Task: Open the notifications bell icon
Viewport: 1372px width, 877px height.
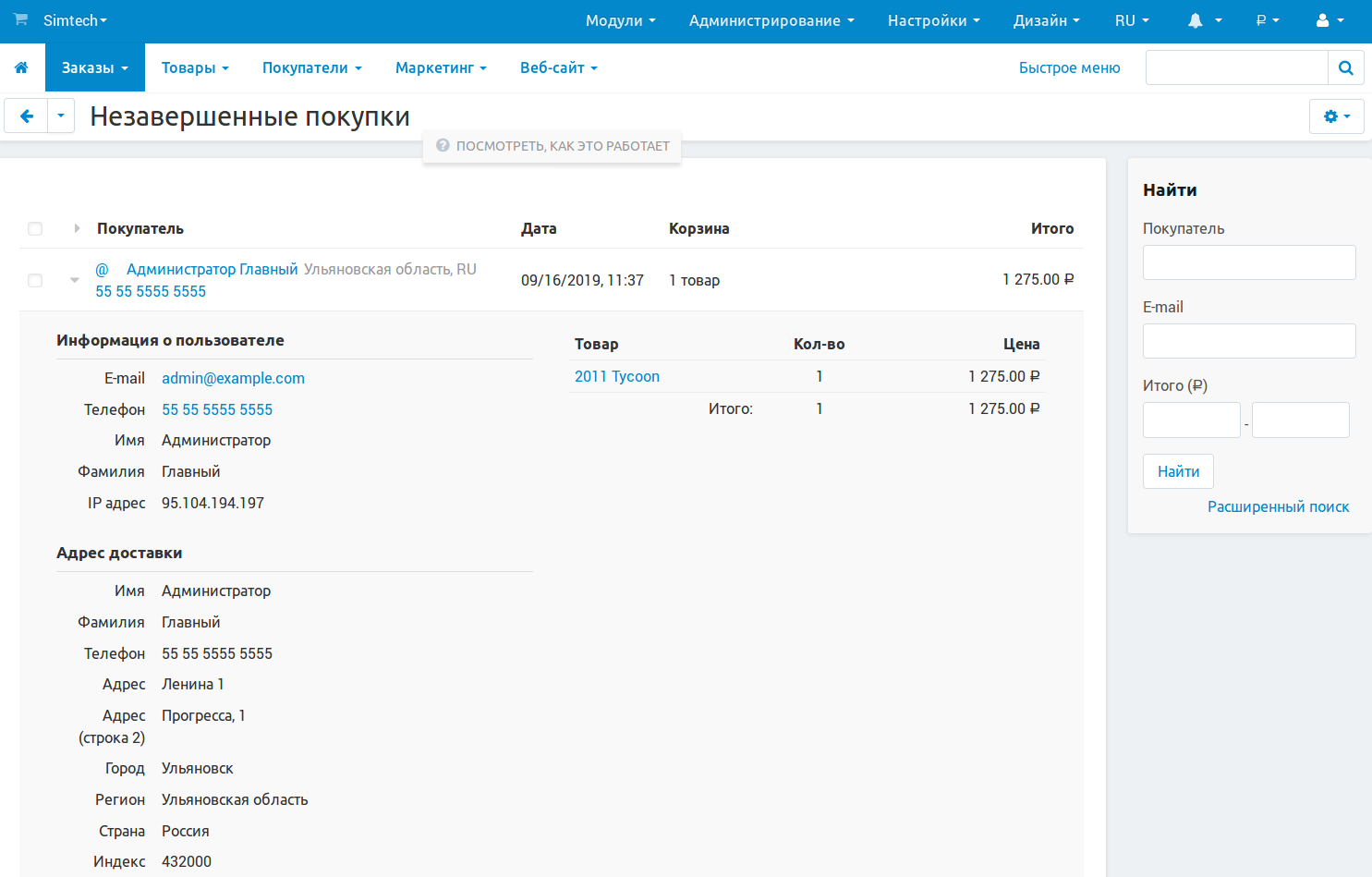Action: (x=1196, y=20)
